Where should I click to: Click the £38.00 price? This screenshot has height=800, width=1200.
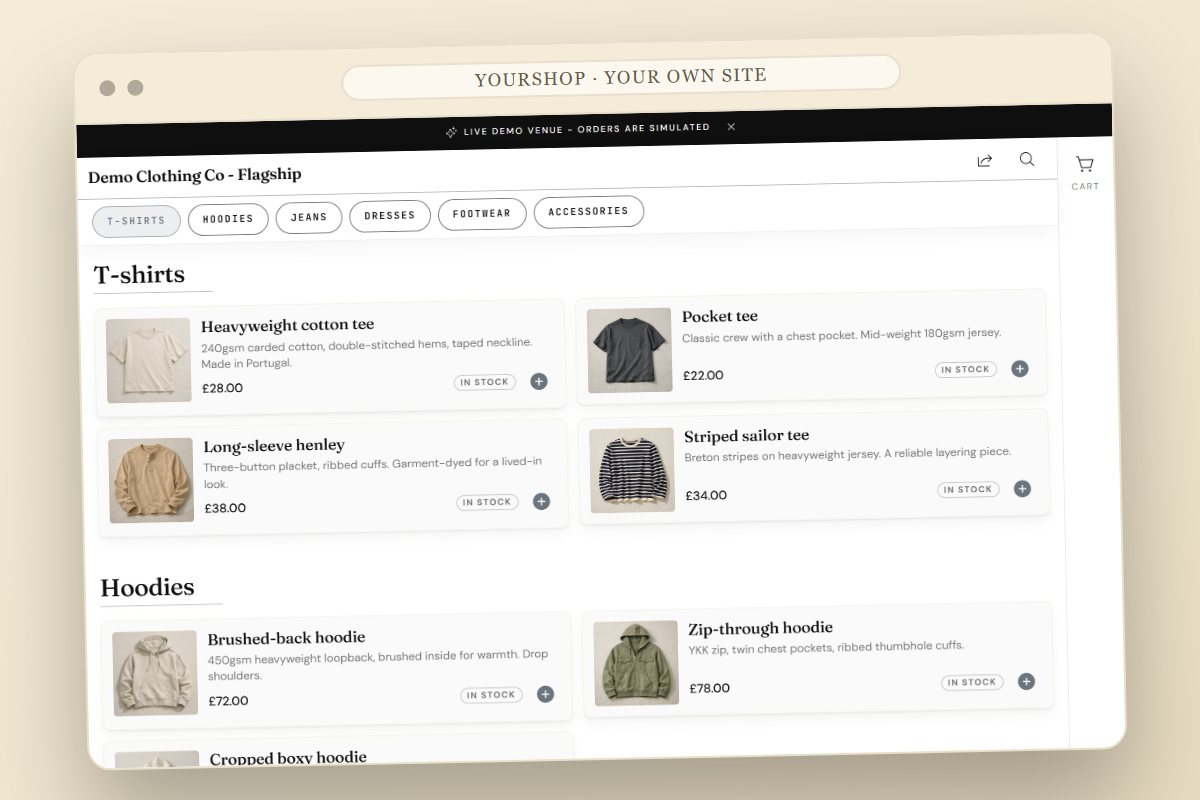tap(225, 508)
